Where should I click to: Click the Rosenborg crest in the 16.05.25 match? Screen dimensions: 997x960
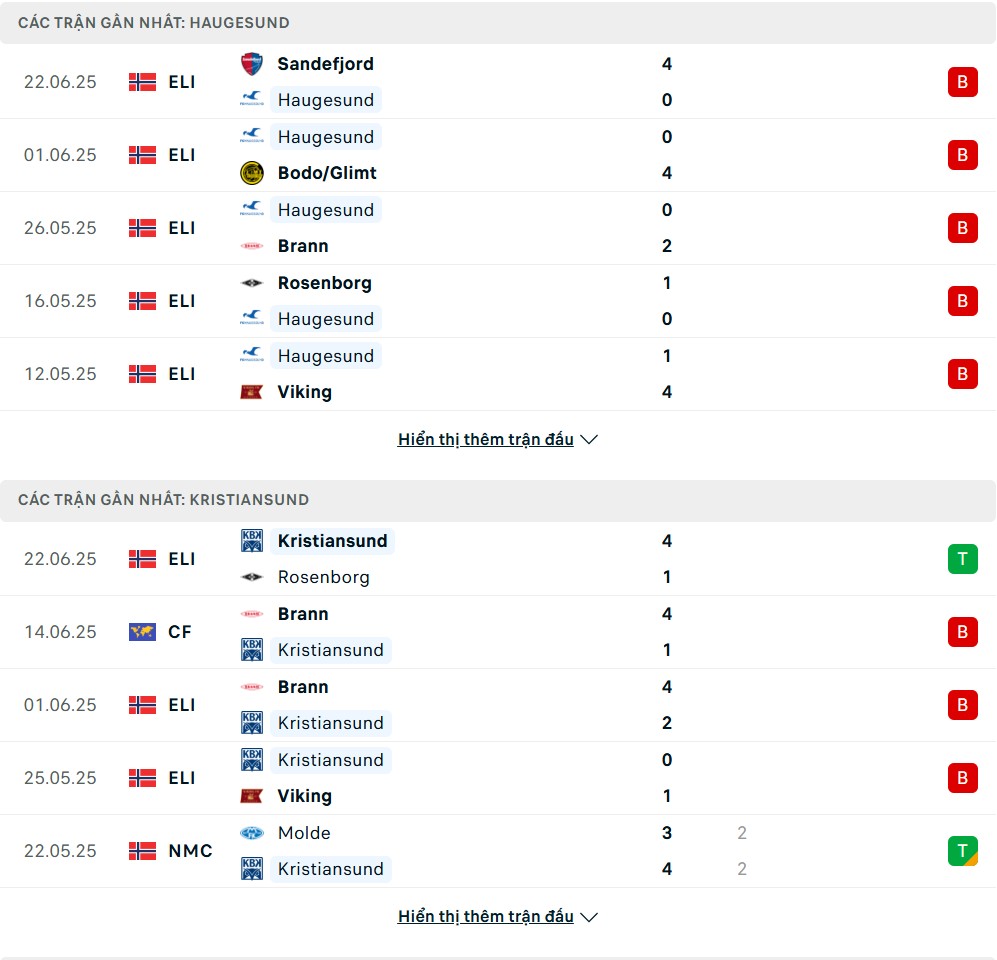click(x=252, y=283)
